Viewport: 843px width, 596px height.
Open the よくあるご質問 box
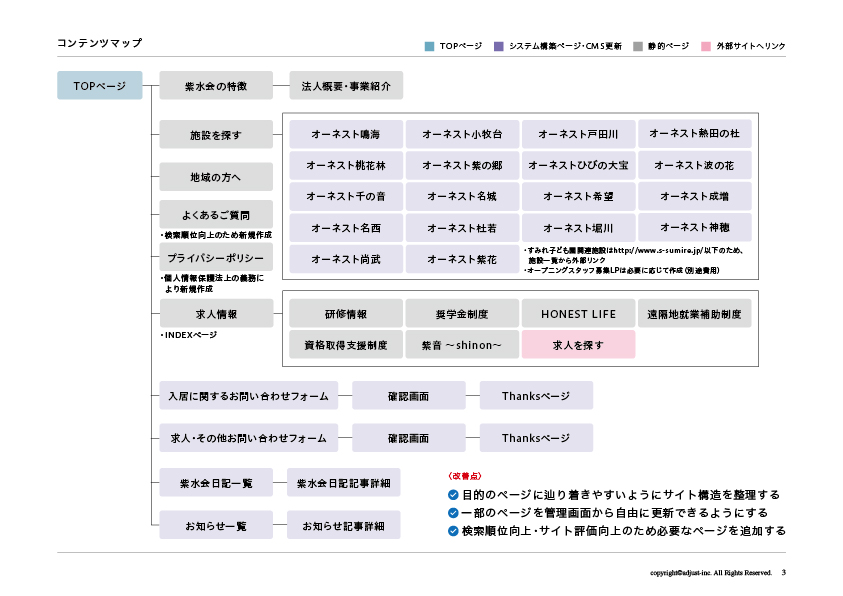[x=216, y=214]
